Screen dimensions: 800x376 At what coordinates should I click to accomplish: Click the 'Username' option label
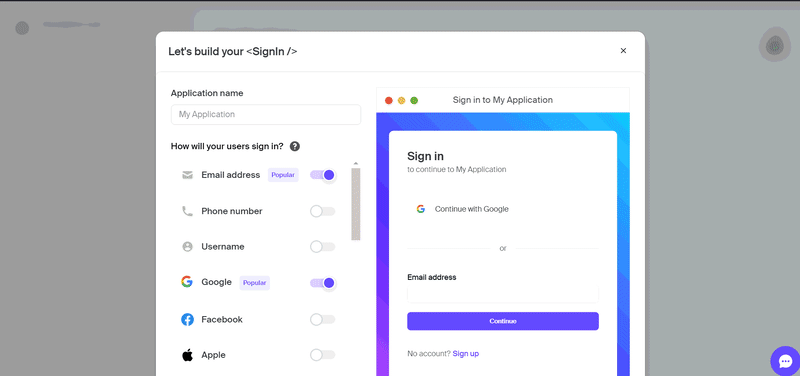223,247
